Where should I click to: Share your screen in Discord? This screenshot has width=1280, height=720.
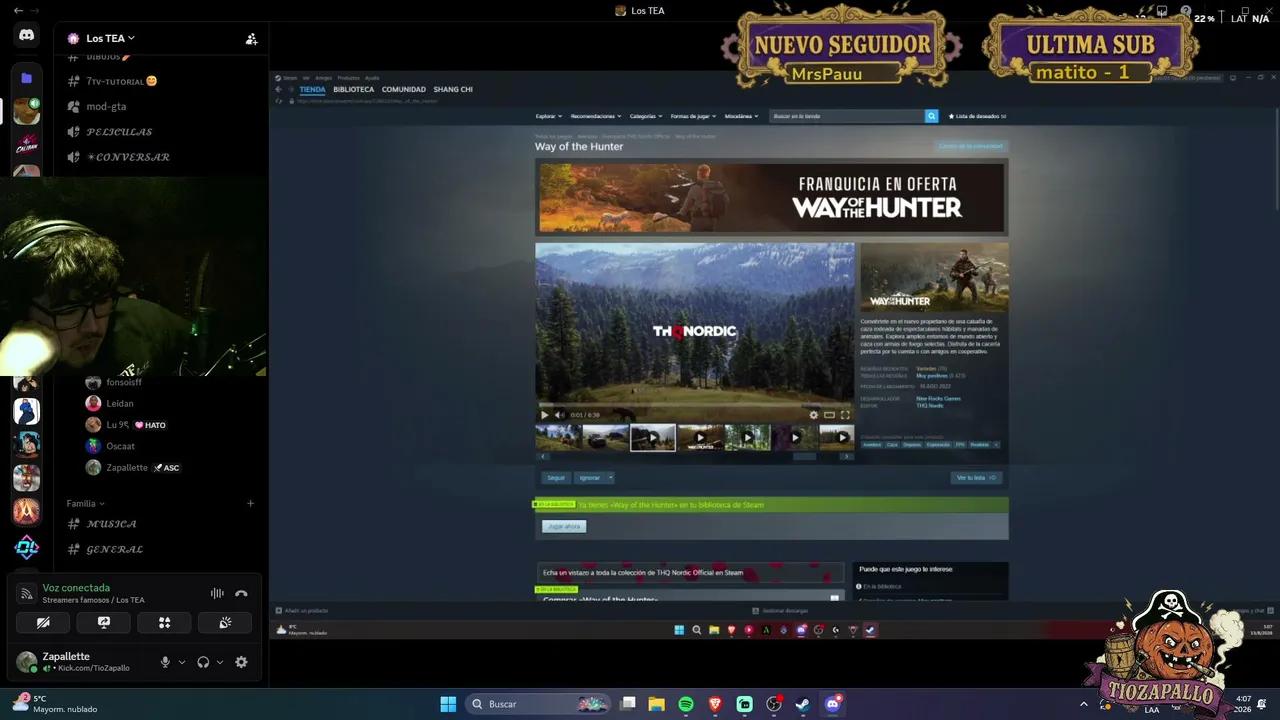104,622
